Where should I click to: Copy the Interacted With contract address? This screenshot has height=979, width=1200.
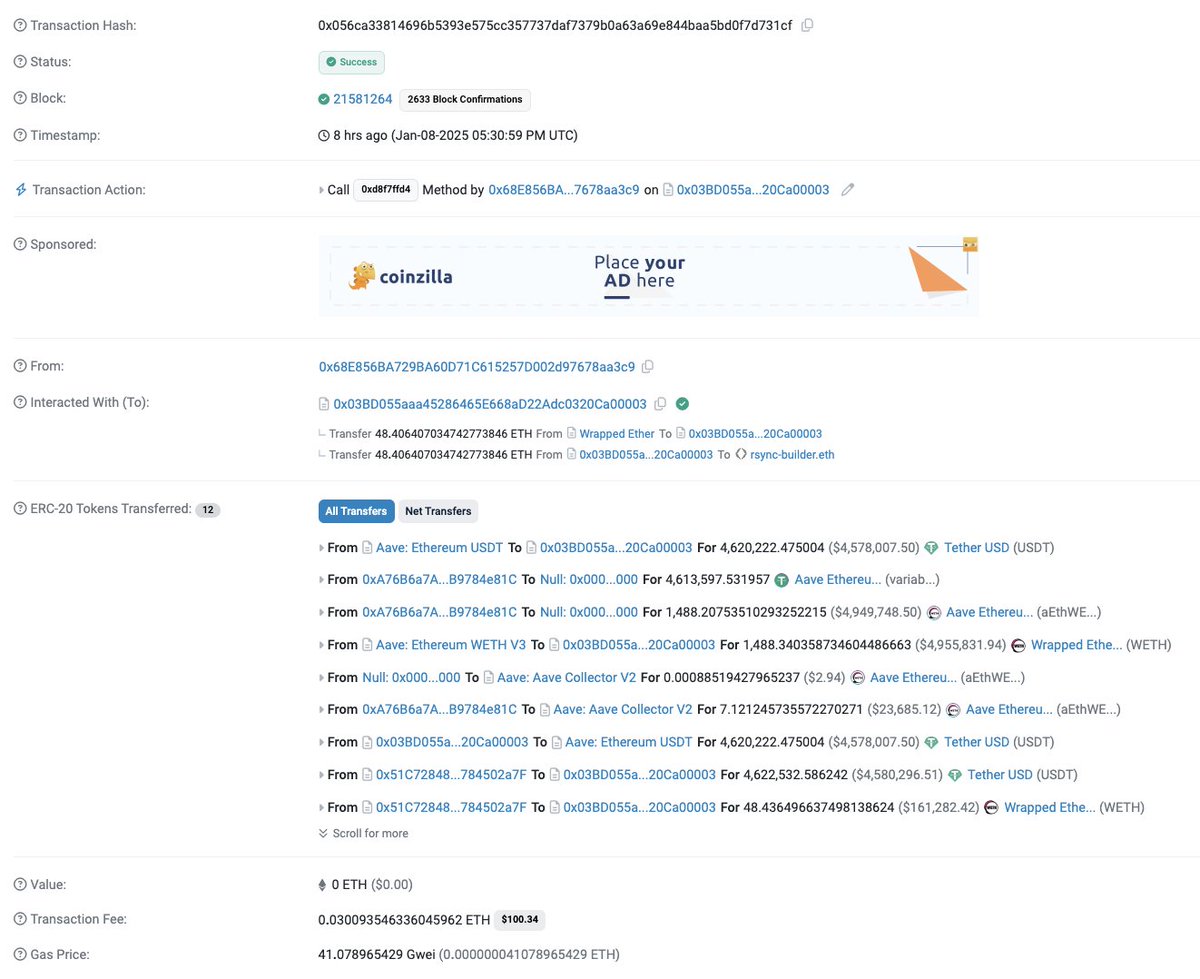(x=660, y=404)
